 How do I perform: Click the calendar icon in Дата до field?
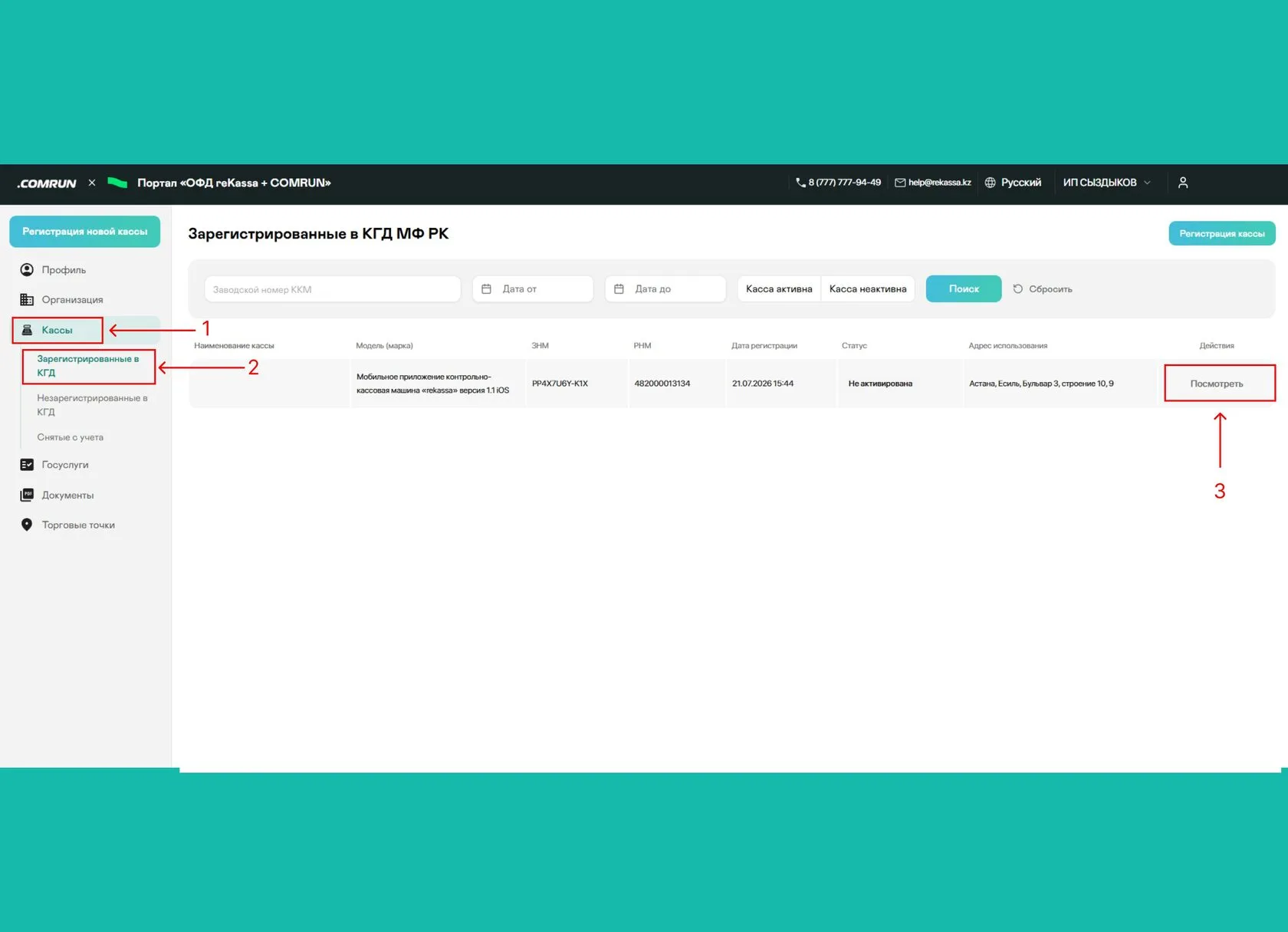[x=619, y=289]
